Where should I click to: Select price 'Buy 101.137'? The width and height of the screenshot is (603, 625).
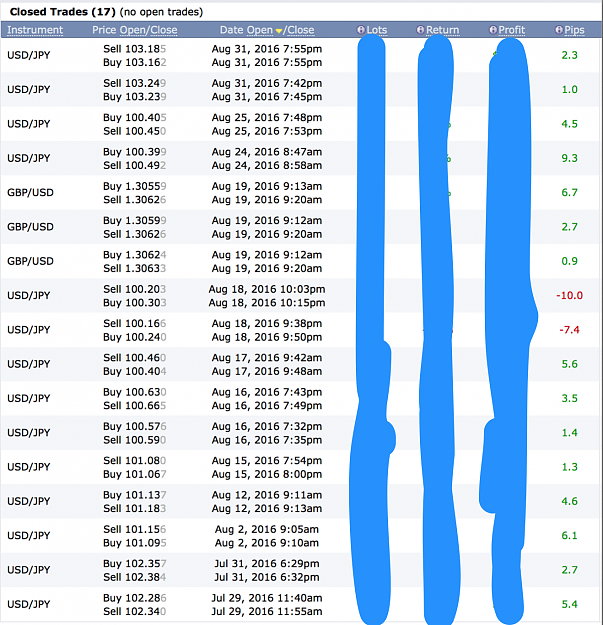point(135,495)
